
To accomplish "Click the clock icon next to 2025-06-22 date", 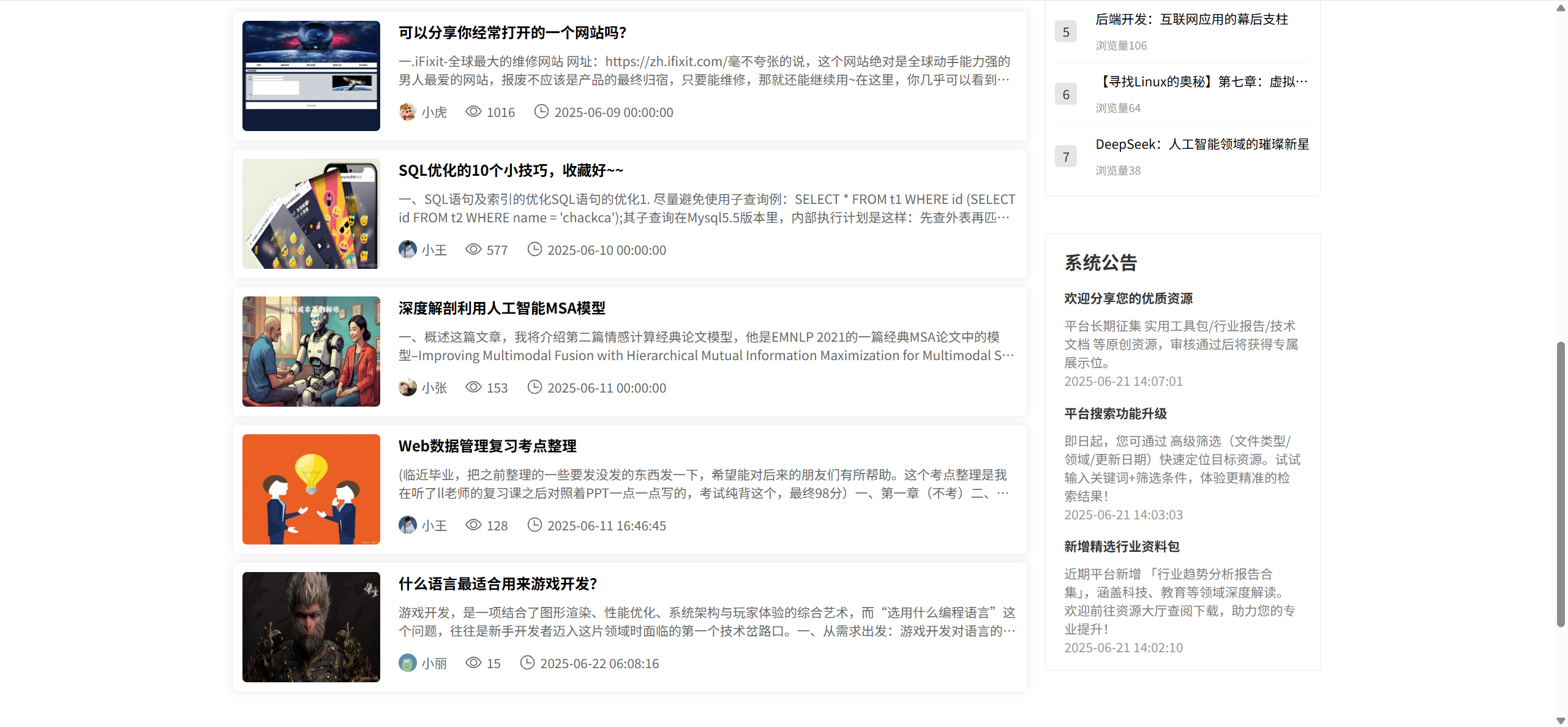I will pyautogui.click(x=527, y=663).
